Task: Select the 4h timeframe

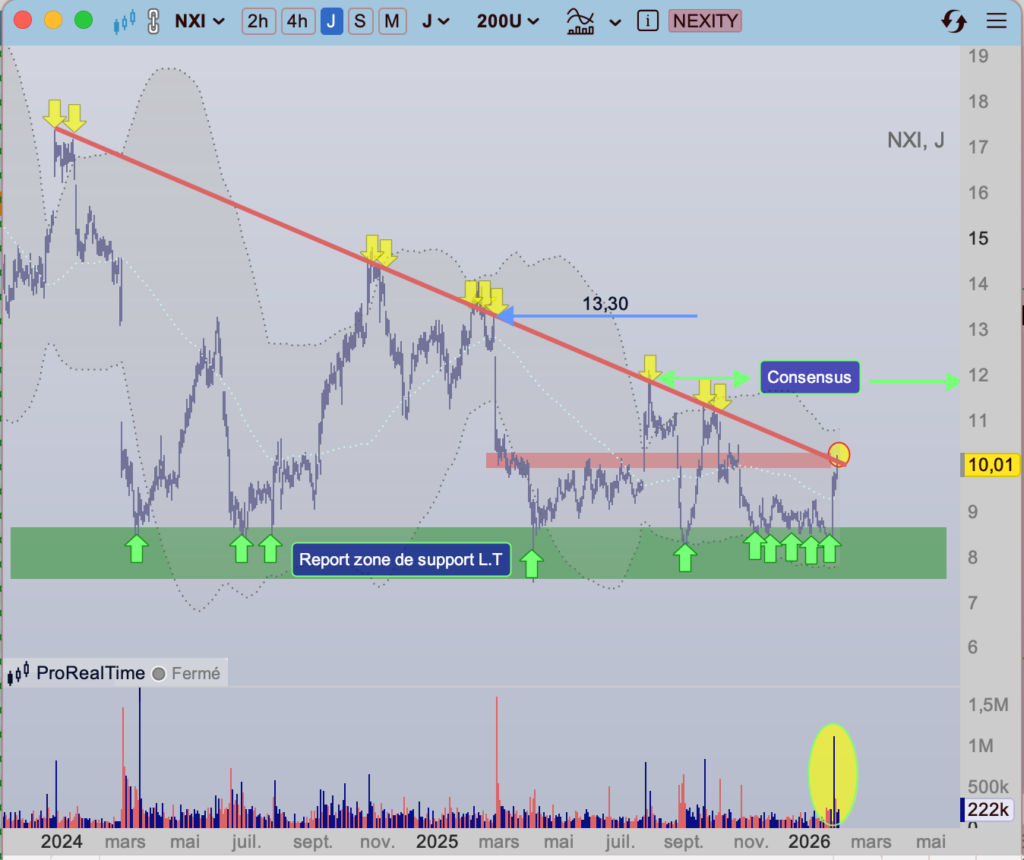Action: [297, 22]
